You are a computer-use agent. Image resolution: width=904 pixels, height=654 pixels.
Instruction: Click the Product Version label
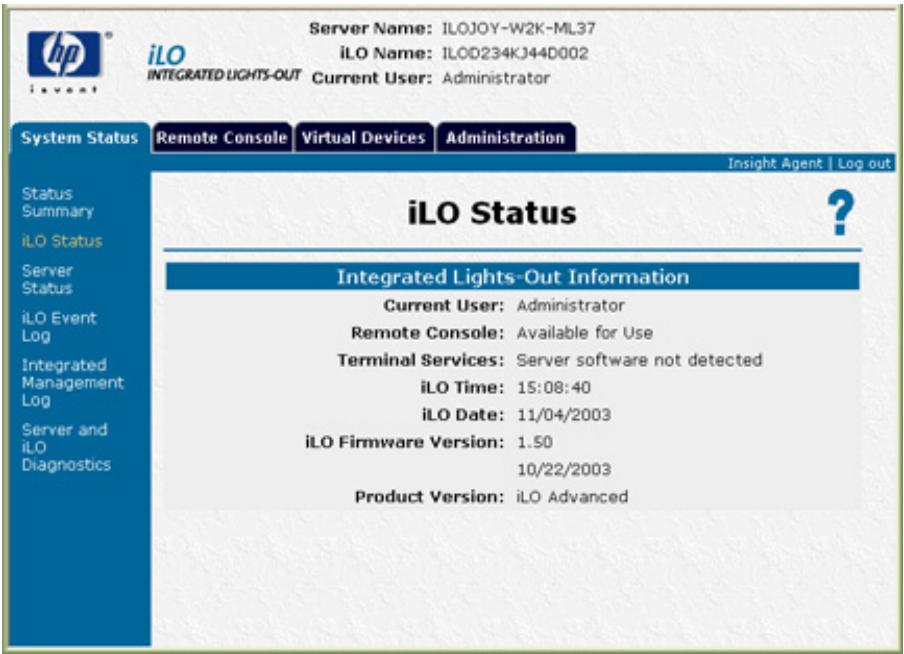pos(429,497)
